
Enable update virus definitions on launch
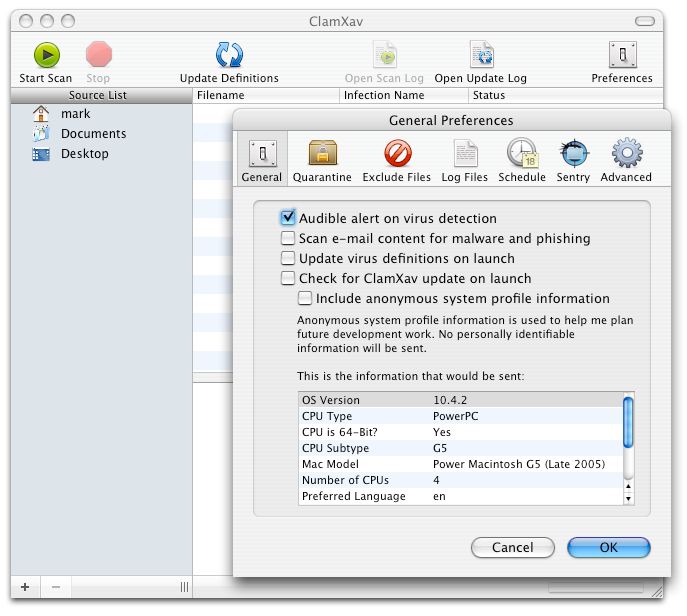click(x=289, y=259)
